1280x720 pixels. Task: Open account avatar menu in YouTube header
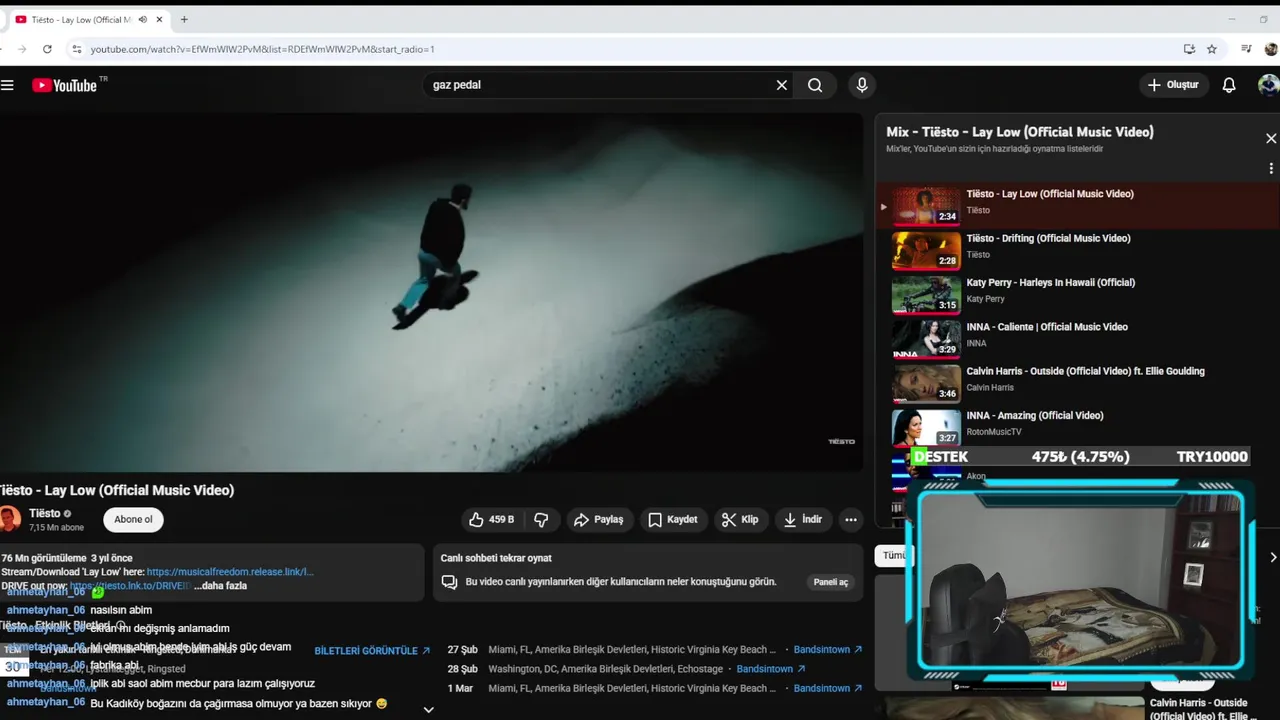[x=1269, y=85]
